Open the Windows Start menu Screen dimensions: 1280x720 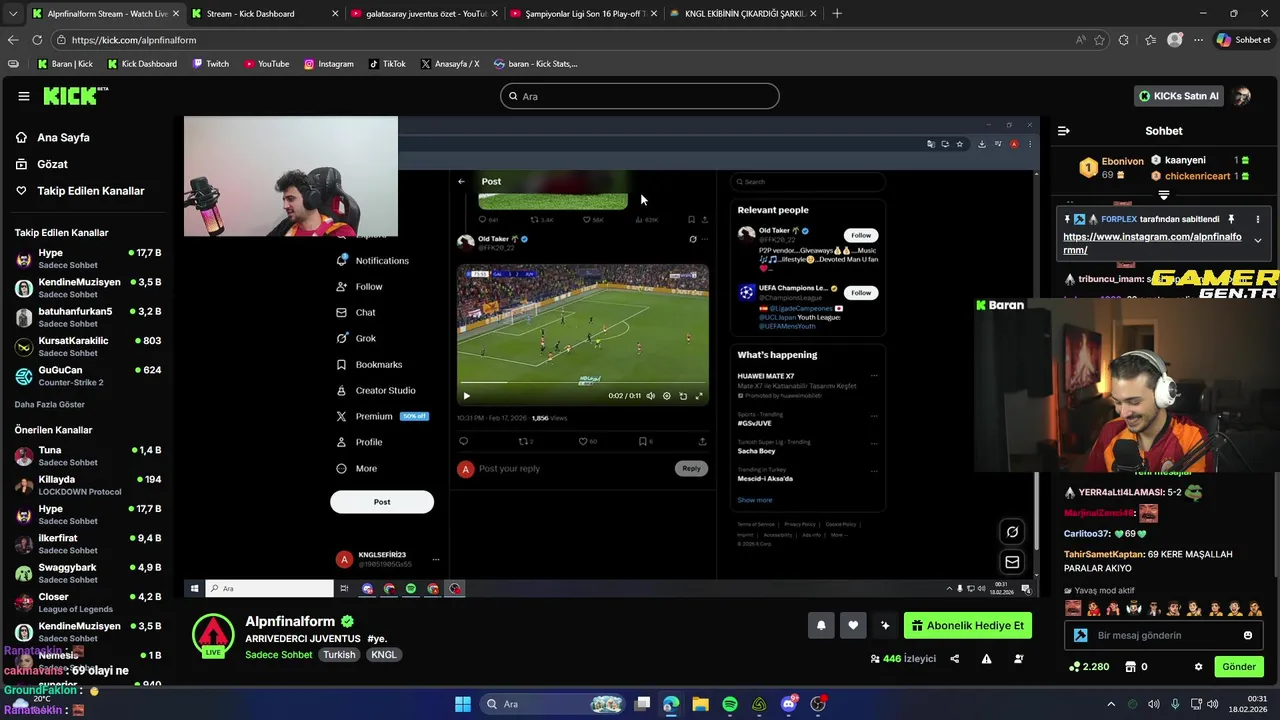(x=463, y=704)
